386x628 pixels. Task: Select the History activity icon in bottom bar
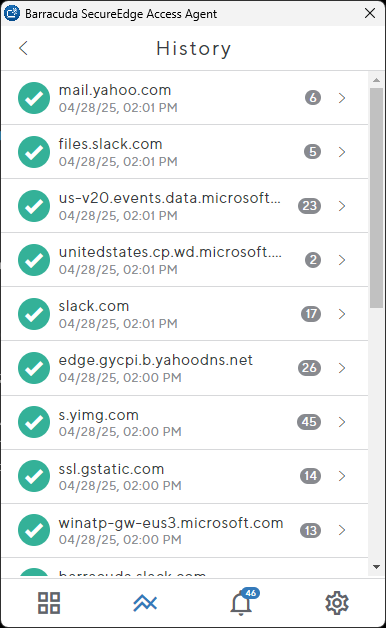(145, 603)
